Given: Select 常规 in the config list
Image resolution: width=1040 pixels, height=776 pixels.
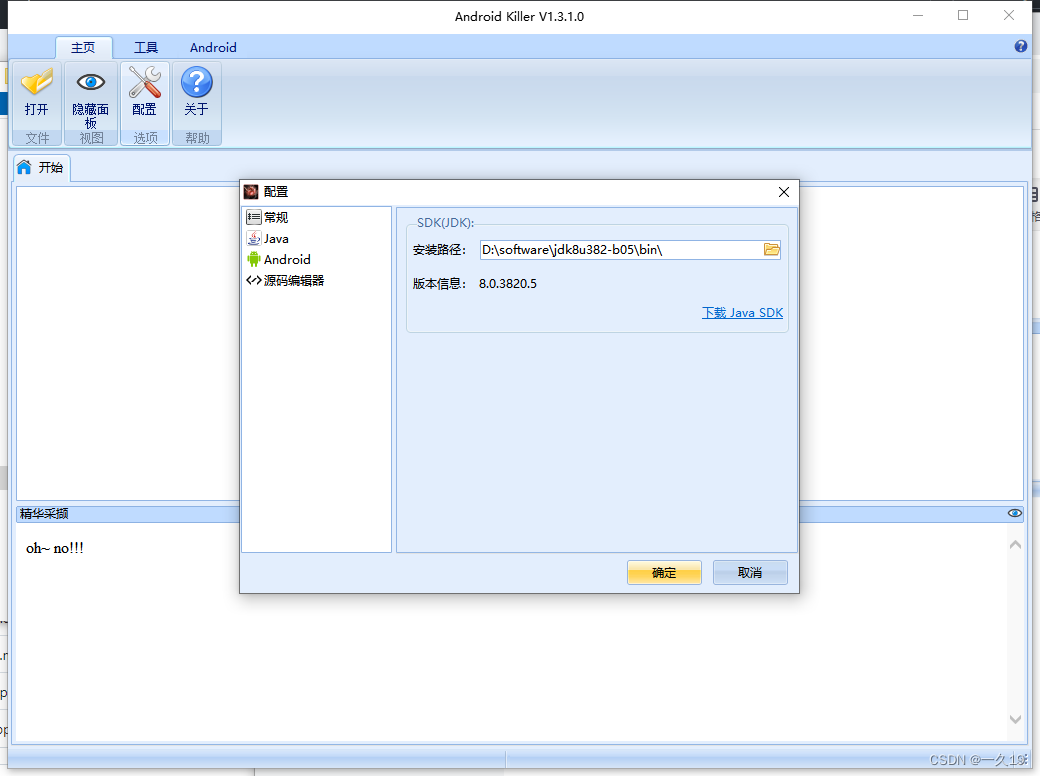Looking at the screenshot, I should coord(267,217).
